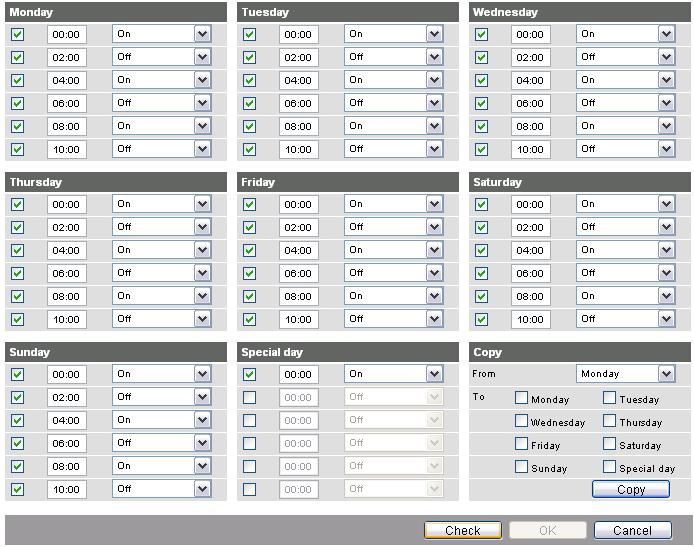Uncheck Thursday 06:00 schedule checkbox
The height and width of the screenshot is (547, 694).
(17, 274)
